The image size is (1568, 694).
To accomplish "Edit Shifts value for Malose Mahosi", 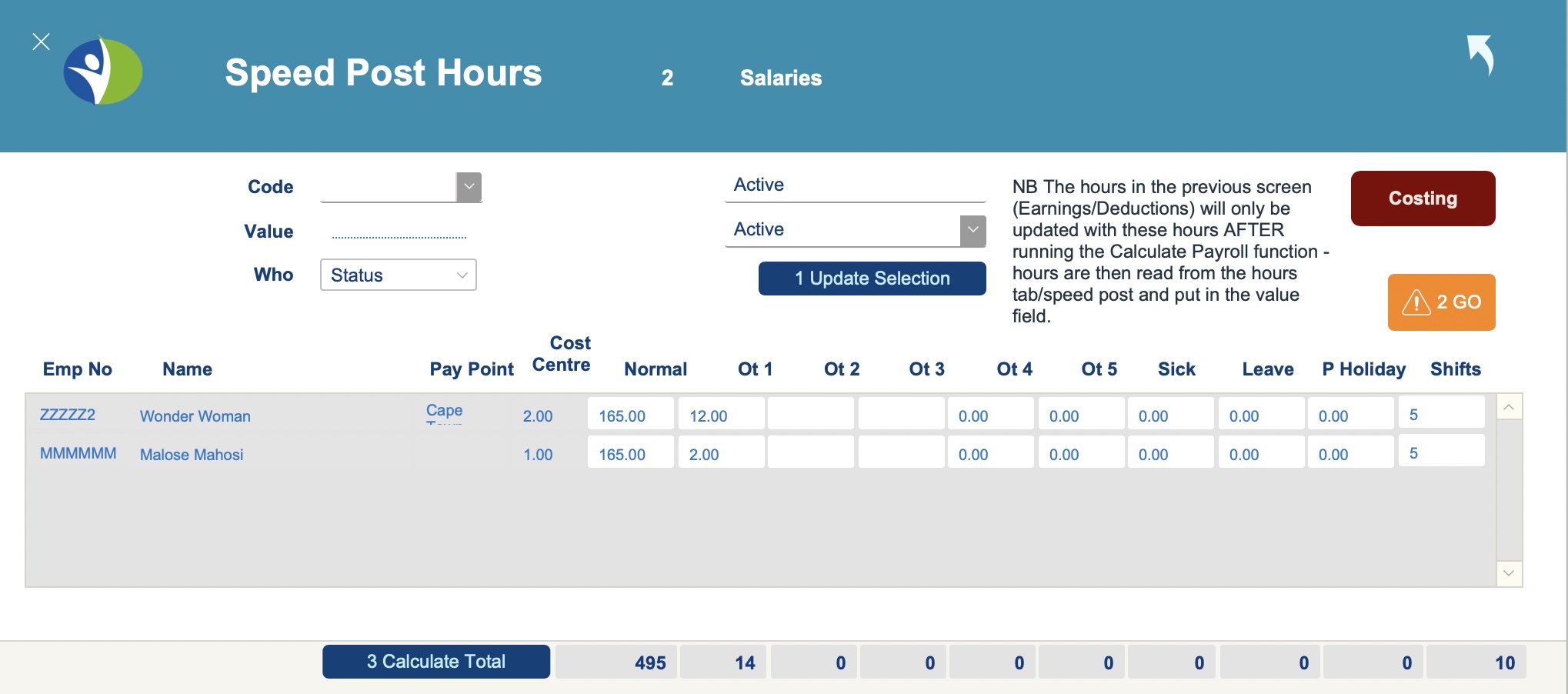I will click(x=1441, y=453).
